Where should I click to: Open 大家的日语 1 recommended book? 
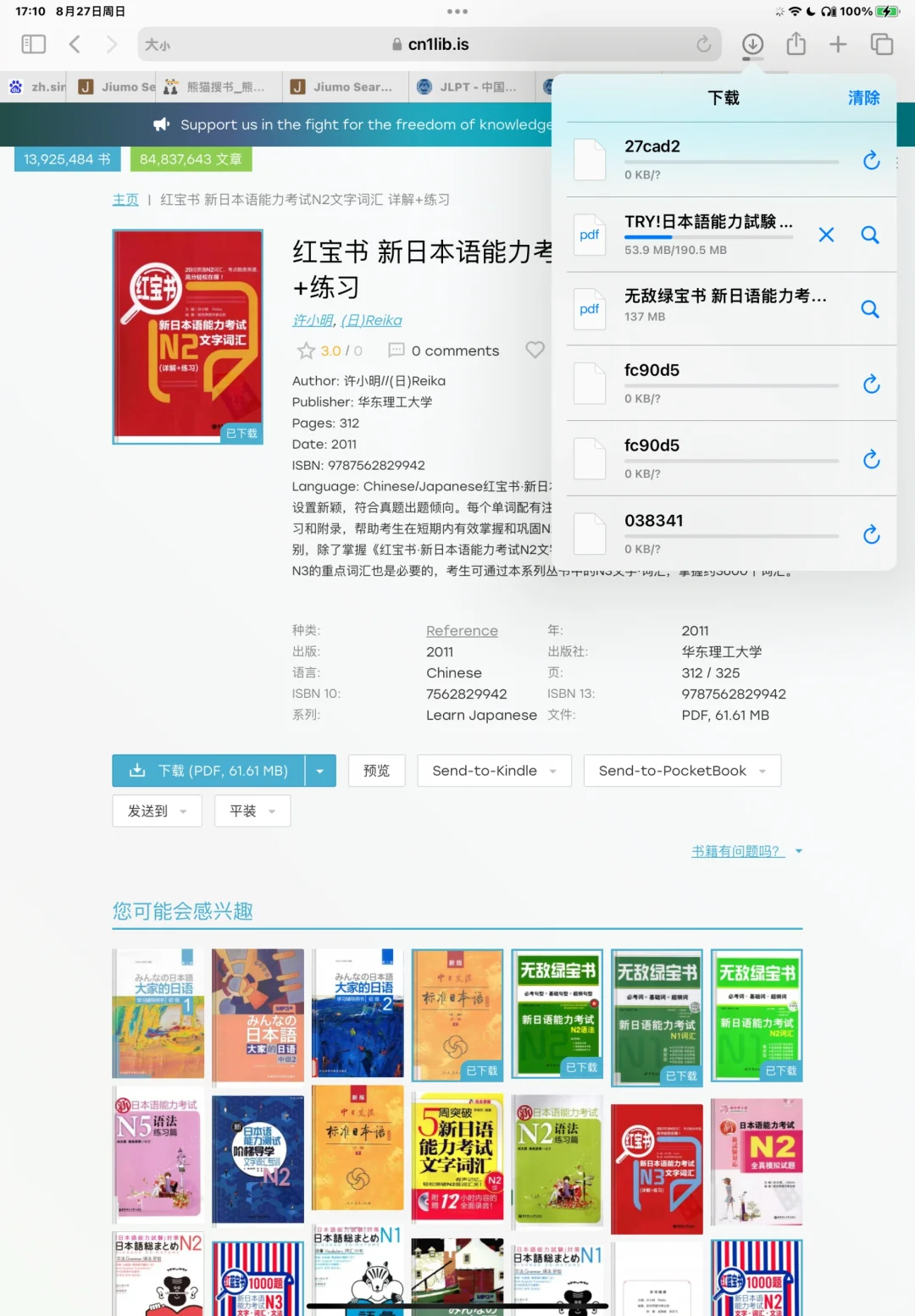[x=158, y=1013]
